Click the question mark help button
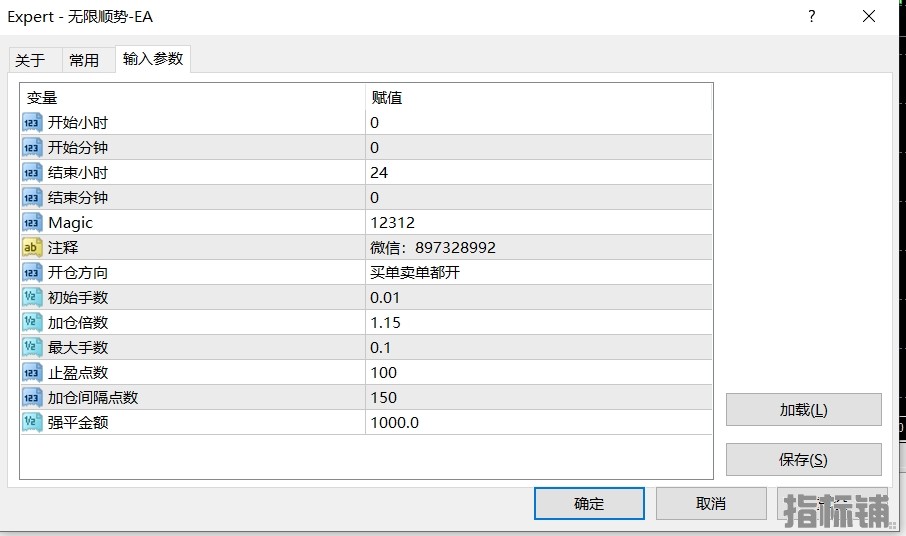Viewport: 906px width, 536px height. click(812, 16)
